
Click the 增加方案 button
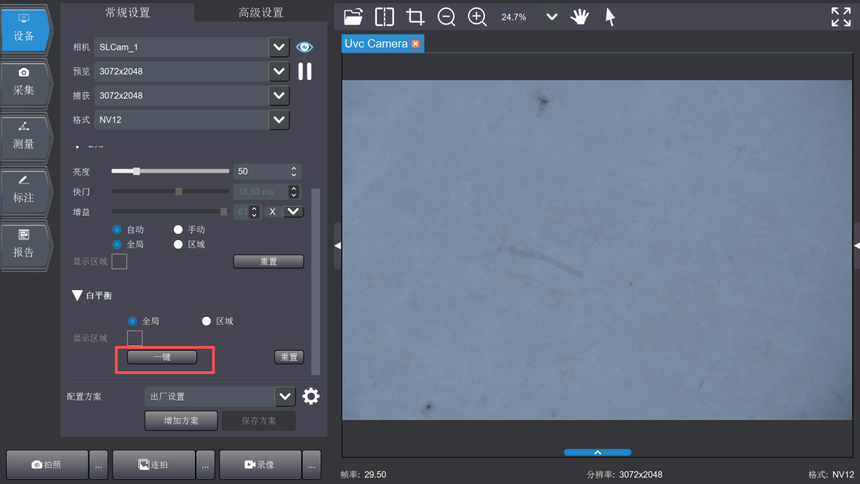(181, 421)
